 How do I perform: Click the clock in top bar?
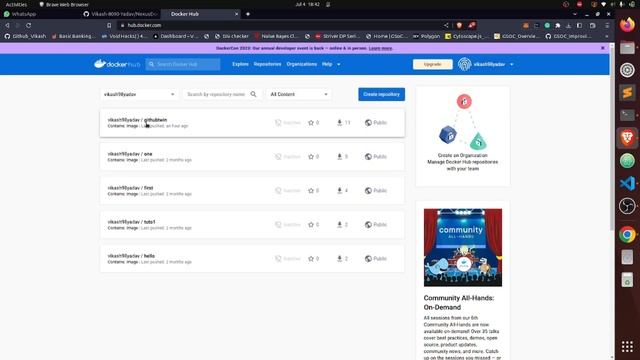point(307,4)
